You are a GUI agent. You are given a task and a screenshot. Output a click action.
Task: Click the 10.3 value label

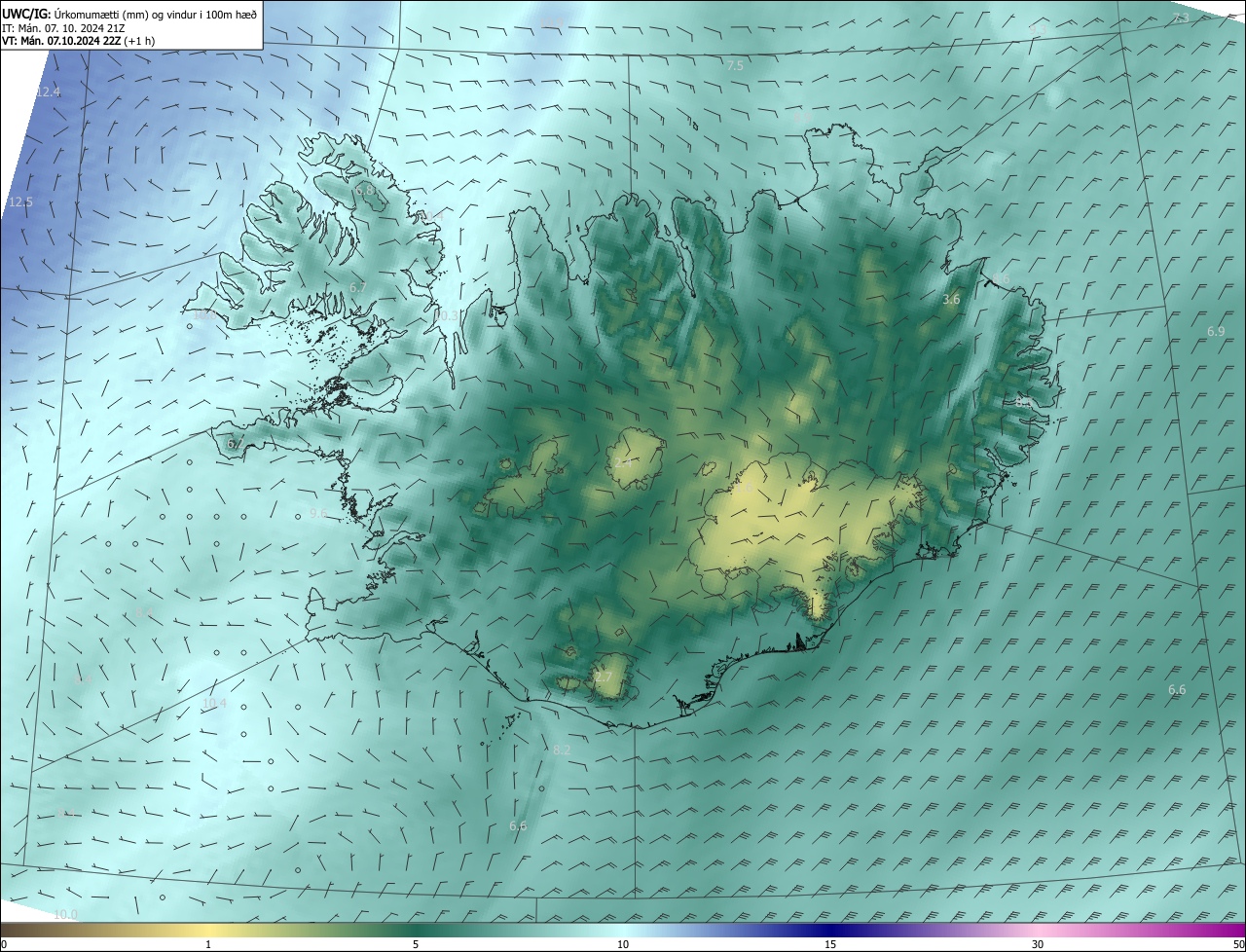(x=445, y=315)
